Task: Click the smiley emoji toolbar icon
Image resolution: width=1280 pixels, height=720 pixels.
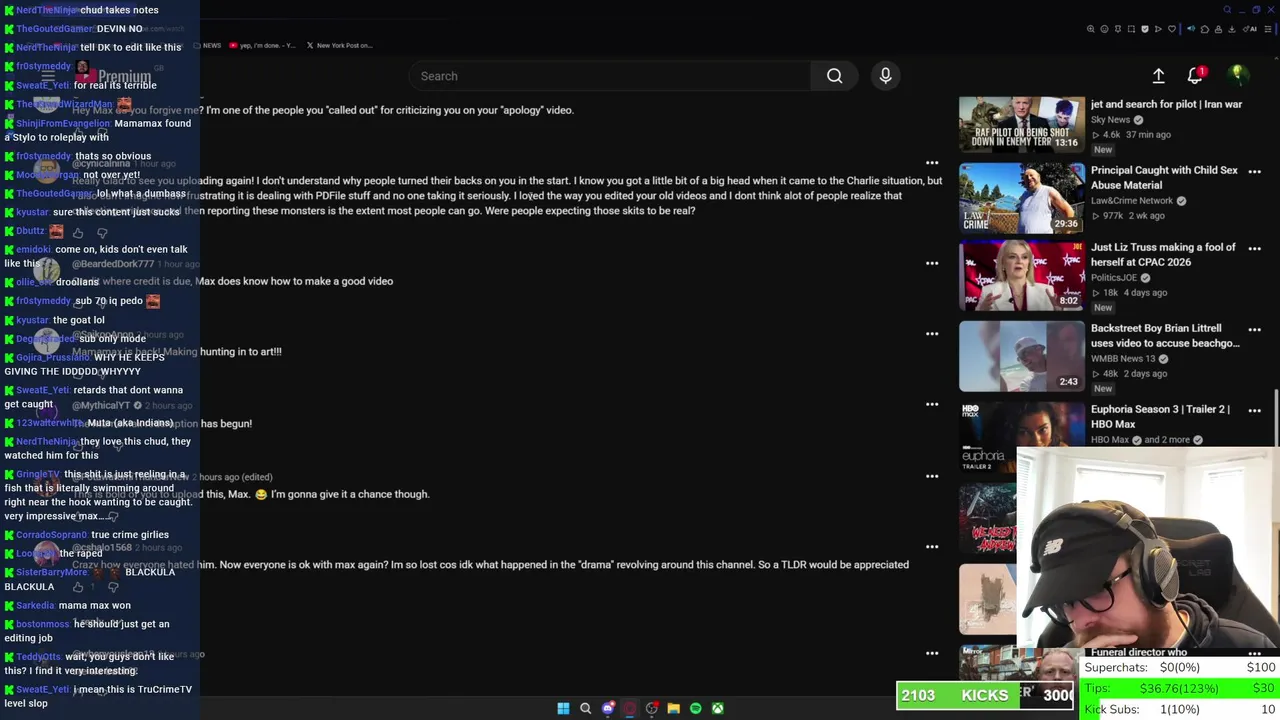Action: point(1104,29)
